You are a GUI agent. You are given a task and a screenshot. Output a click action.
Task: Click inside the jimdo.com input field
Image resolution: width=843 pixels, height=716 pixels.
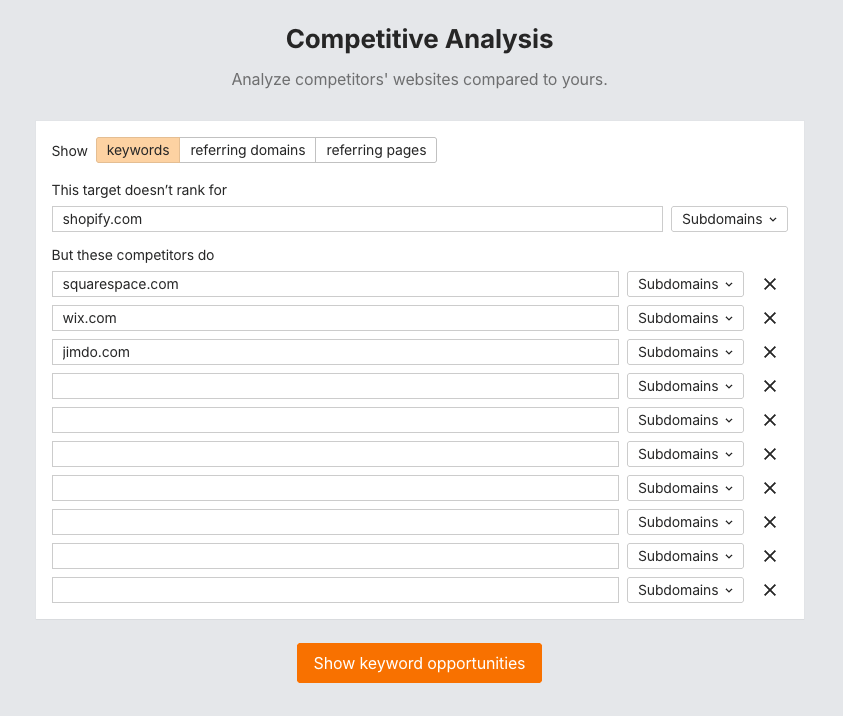[334, 352]
